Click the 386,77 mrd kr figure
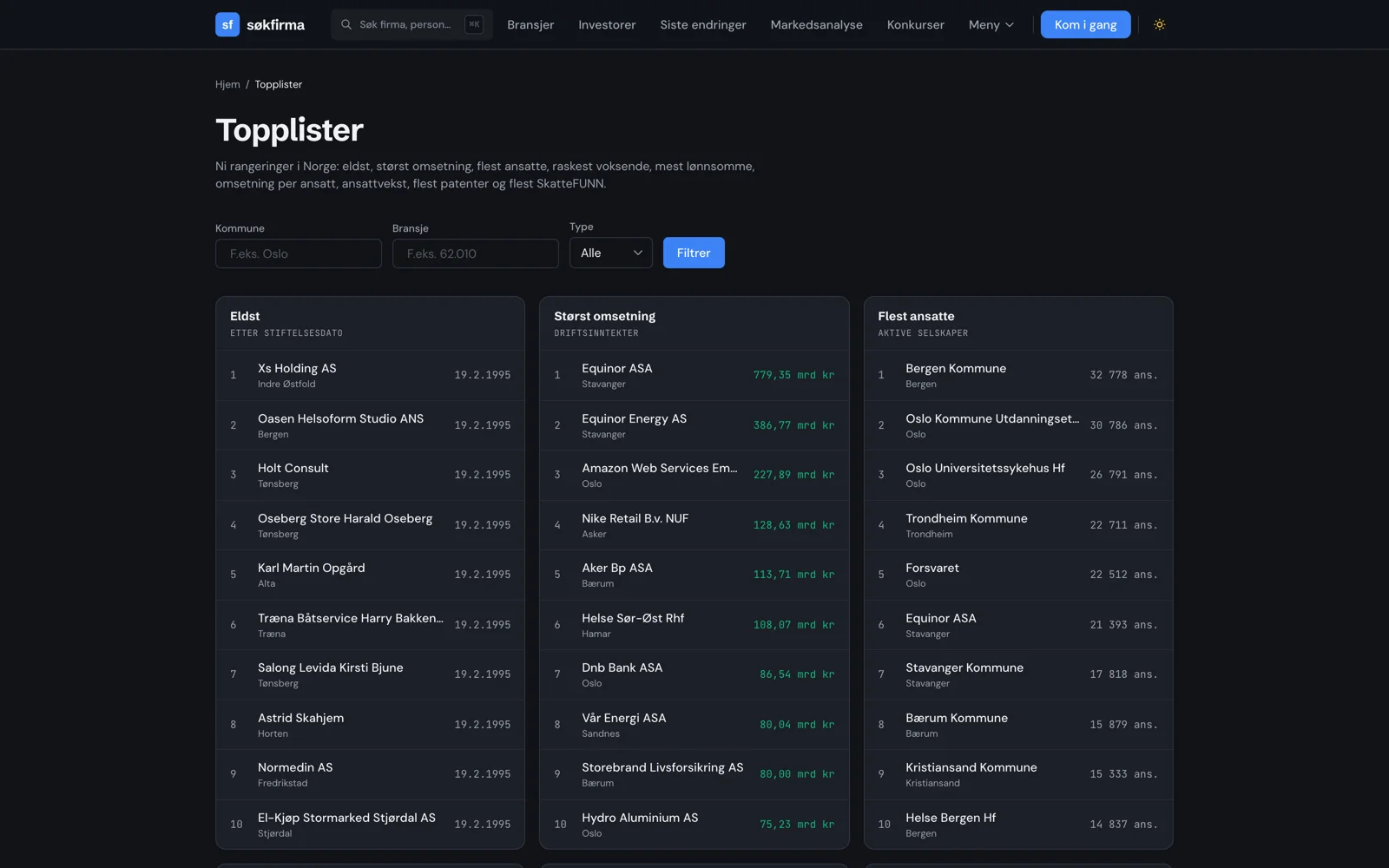This screenshot has width=1389, height=868. tap(793, 425)
